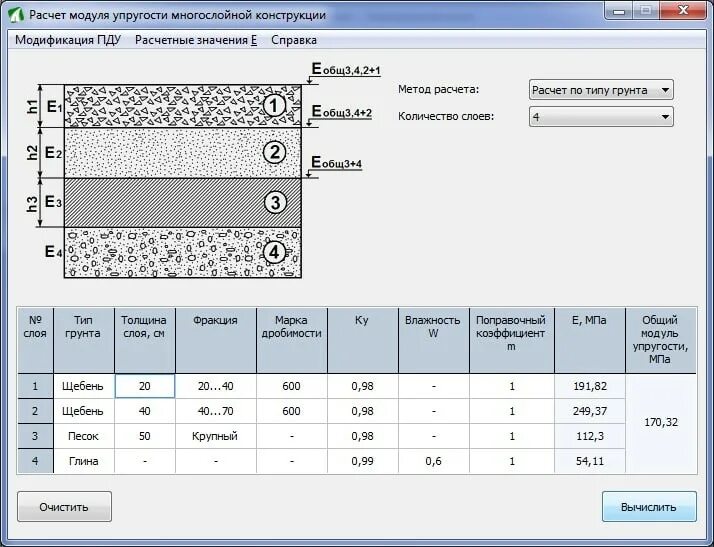Select the Глина soil type cell
Viewport: 714px width, 547px height.
click(83, 461)
